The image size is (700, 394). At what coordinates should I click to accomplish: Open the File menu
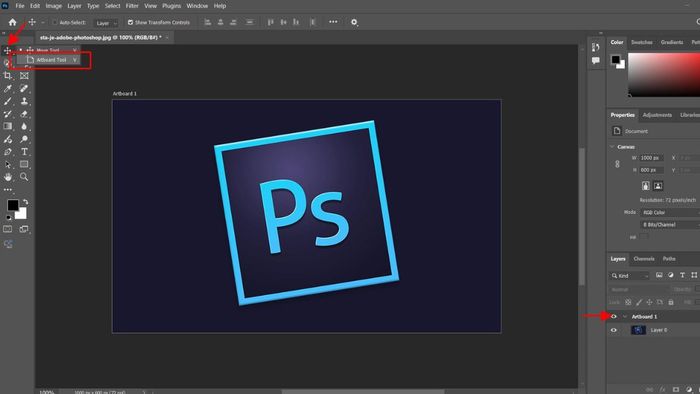click(x=20, y=6)
